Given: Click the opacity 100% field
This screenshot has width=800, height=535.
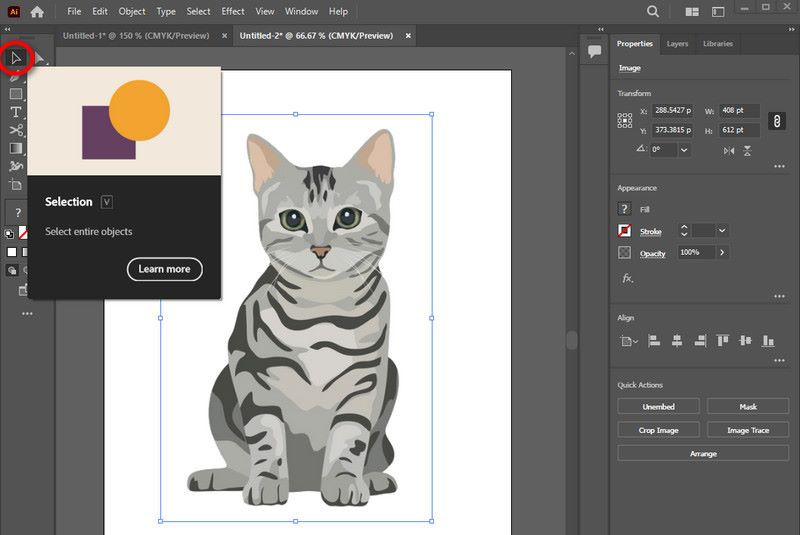Looking at the screenshot, I should (696, 252).
